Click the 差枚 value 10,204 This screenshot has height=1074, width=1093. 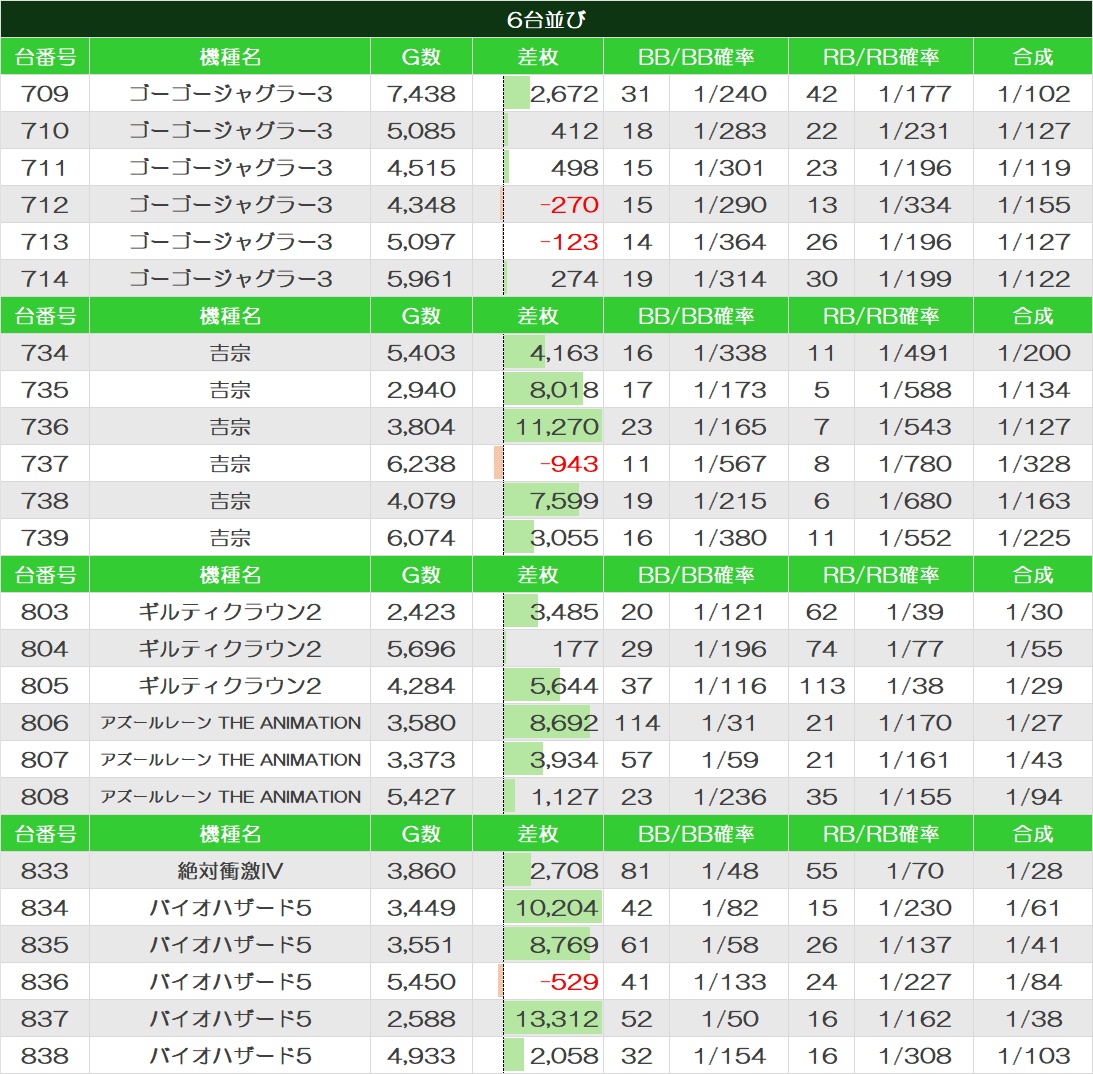pos(557,907)
